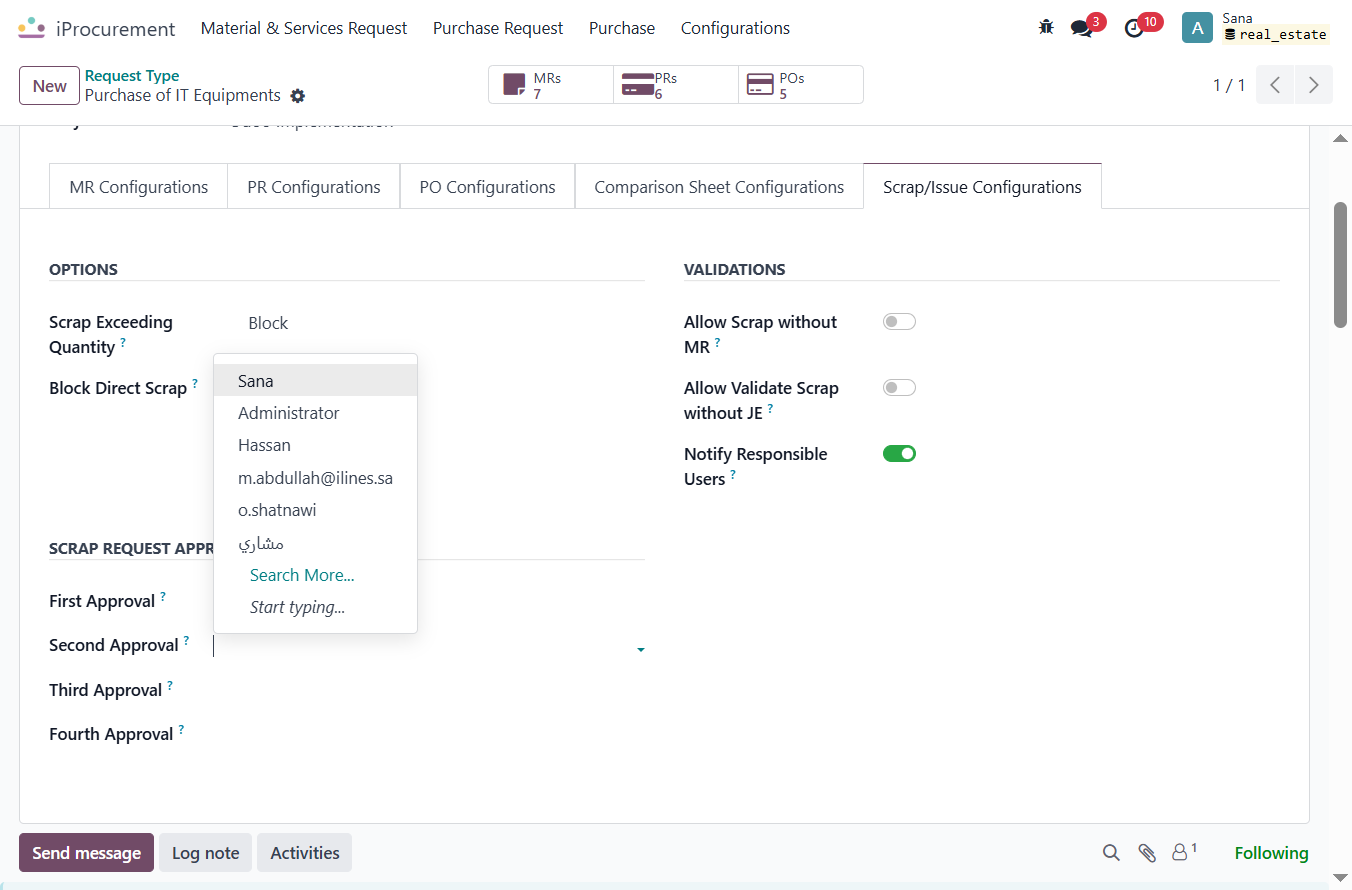Go to previous record arrow
The width and height of the screenshot is (1352, 890).
(x=1275, y=85)
